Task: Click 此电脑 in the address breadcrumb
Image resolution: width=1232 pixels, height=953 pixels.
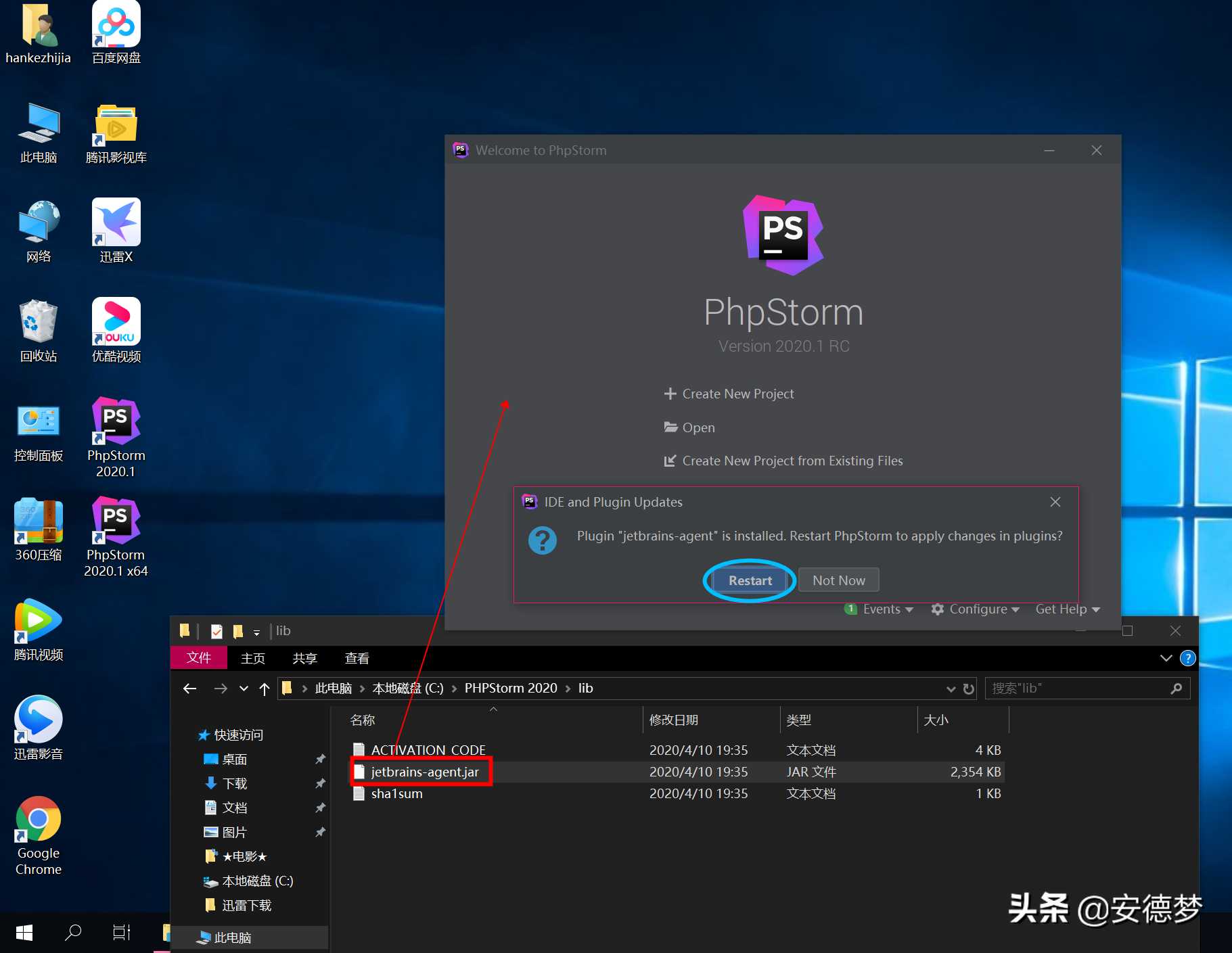Action: (x=334, y=688)
